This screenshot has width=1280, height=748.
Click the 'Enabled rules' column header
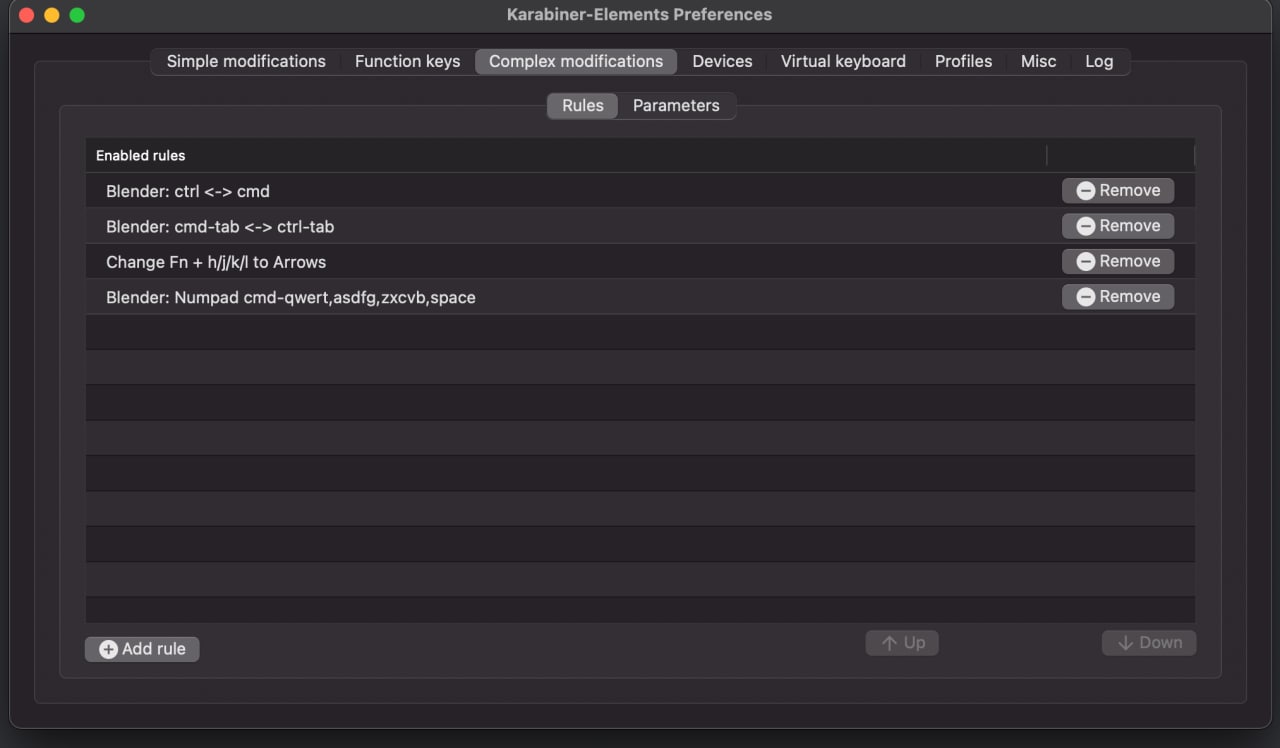point(566,155)
